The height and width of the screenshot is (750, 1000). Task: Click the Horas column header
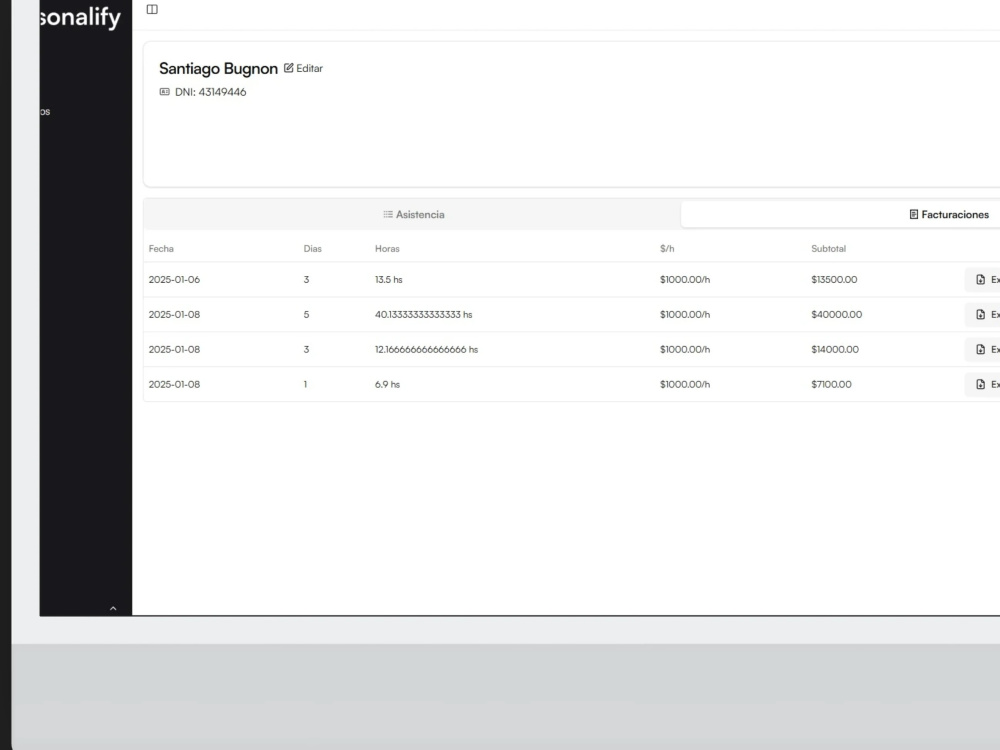(x=387, y=249)
